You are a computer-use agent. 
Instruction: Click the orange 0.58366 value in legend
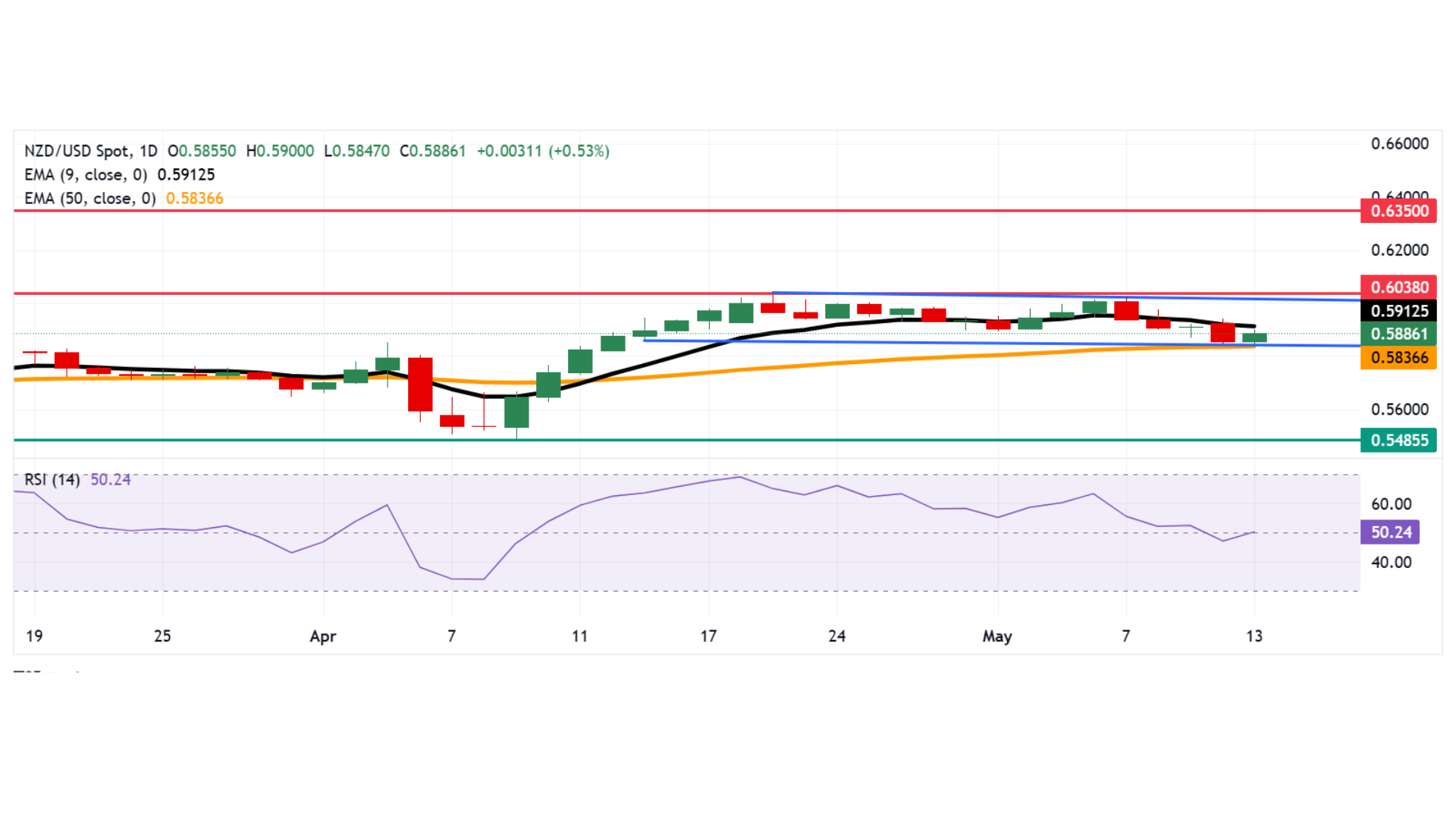coord(195,198)
